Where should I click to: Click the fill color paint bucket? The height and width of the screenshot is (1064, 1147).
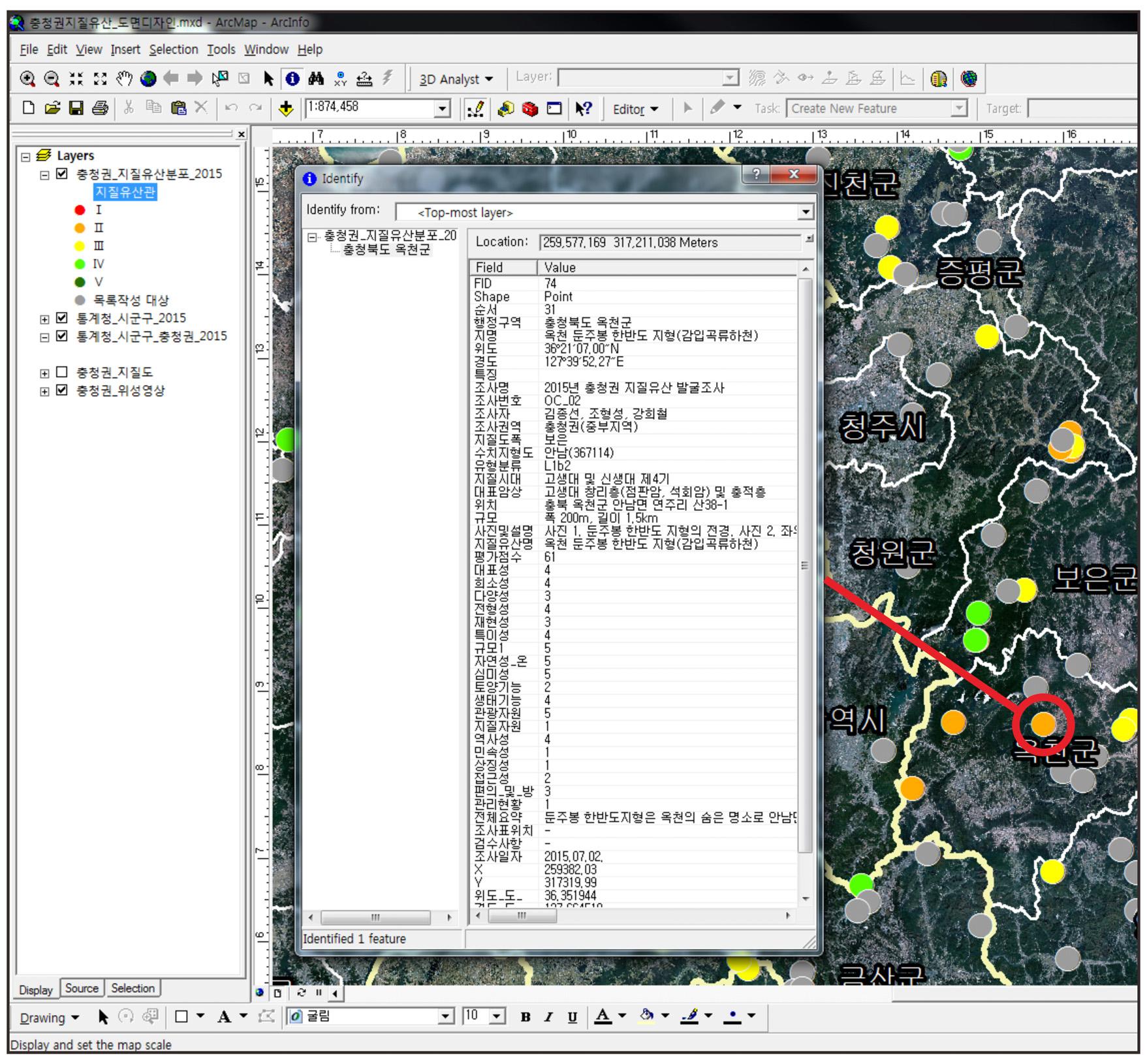tap(646, 1016)
